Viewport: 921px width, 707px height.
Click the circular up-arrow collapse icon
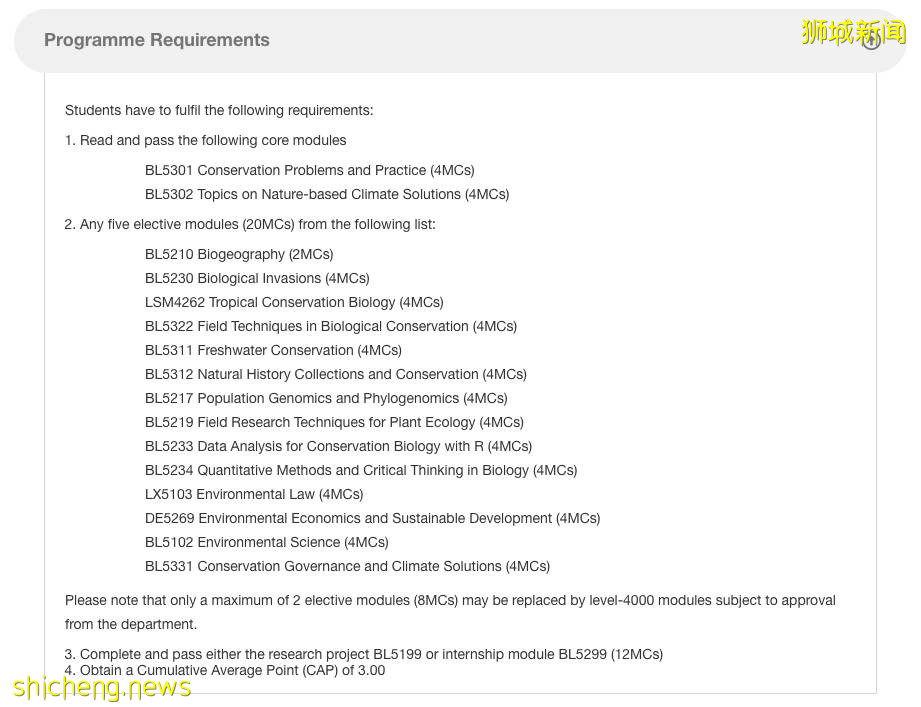tap(871, 40)
